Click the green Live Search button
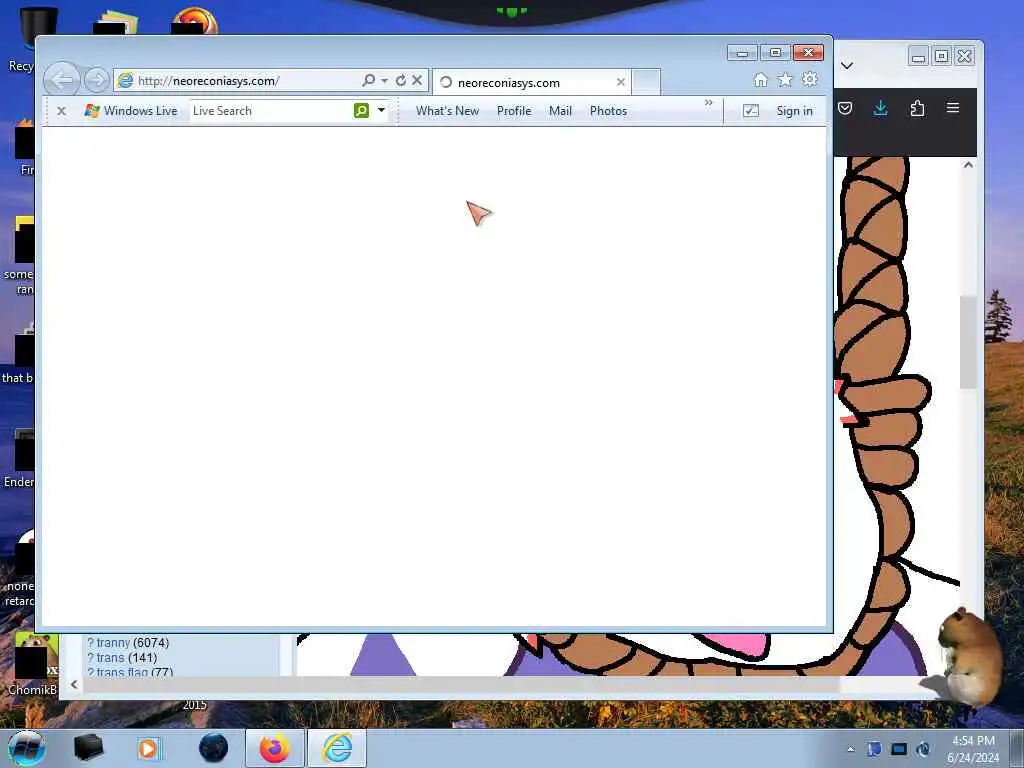Image resolution: width=1024 pixels, height=768 pixels. click(x=361, y=110)
